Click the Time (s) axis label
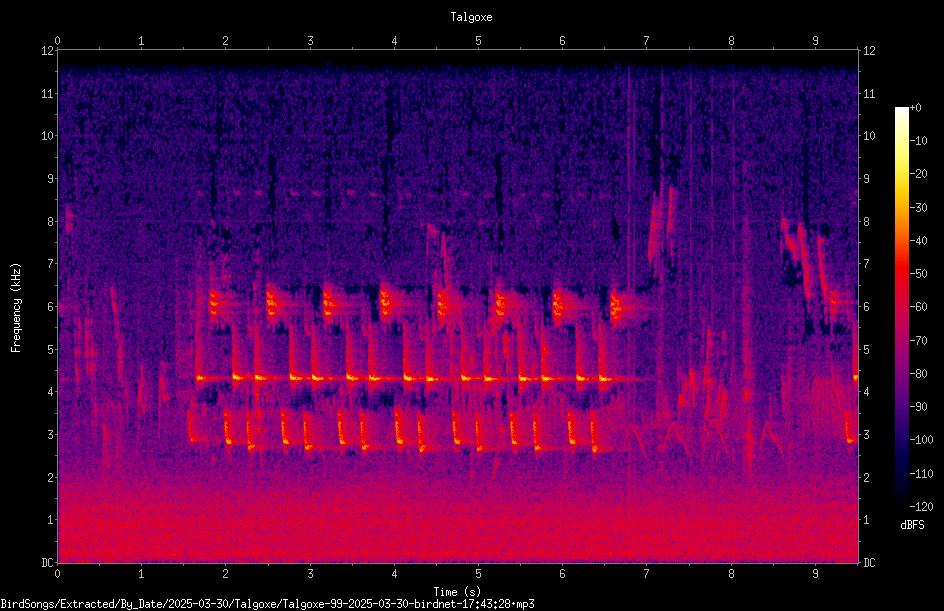 457,592
